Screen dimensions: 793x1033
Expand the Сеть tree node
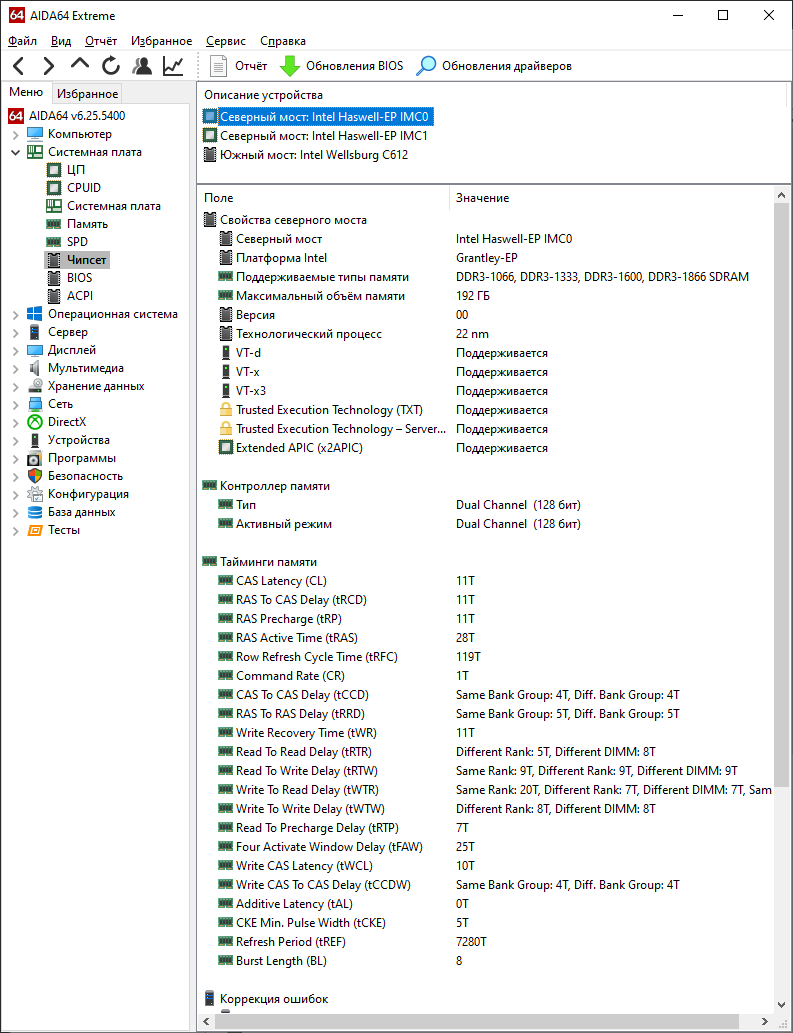click(x=16, y=405)
